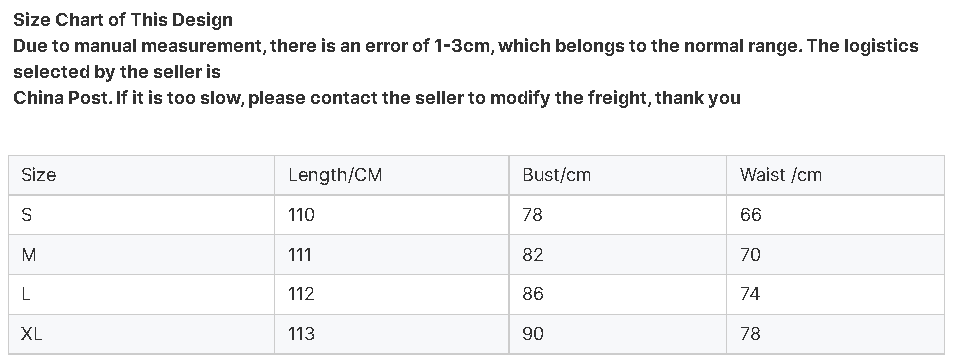The image size is (954, 360).
Task: Click the Size Chart of This Design heading
Action: pos(123,20)
